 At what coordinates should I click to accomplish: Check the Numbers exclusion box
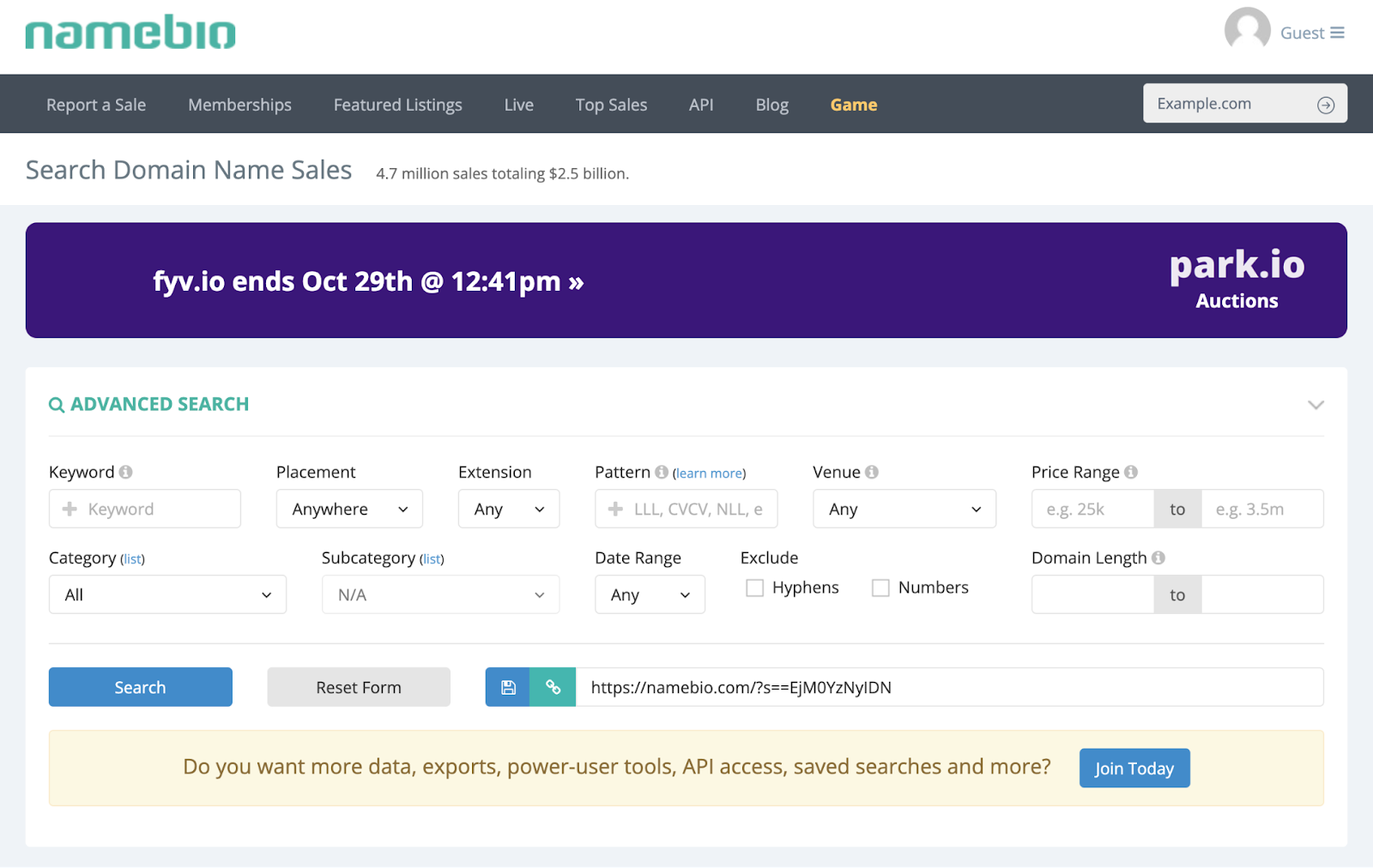point(880,588)
